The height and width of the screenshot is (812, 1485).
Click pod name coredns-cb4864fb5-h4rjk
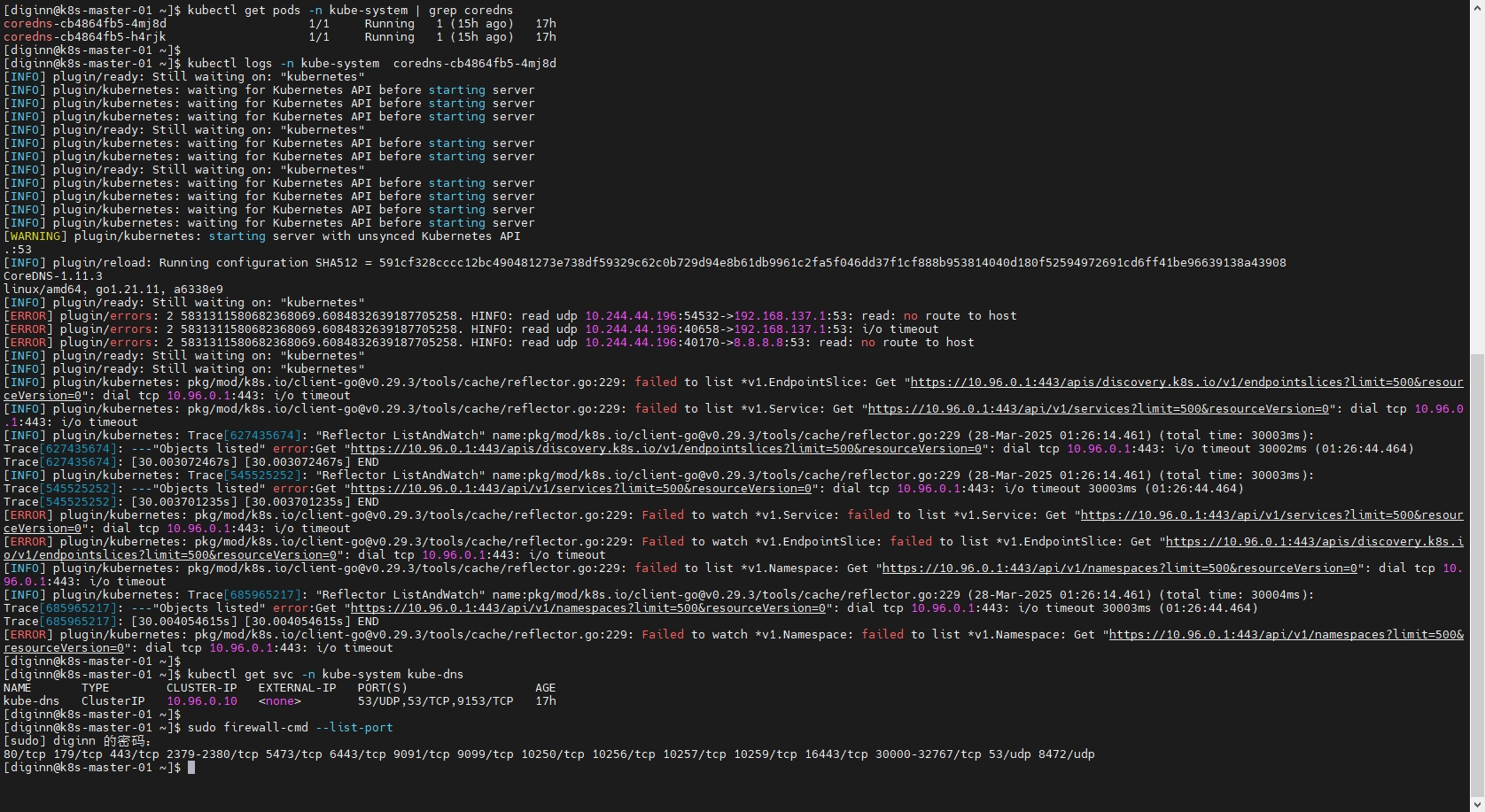[85, 37]
